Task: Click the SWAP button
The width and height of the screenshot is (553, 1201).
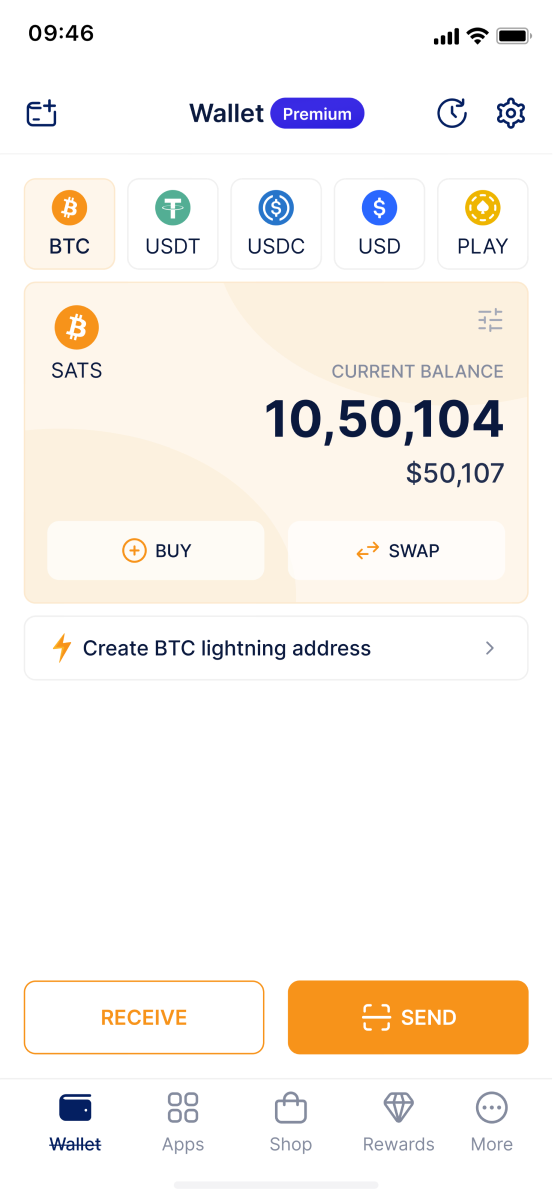Action: [397, 551]
